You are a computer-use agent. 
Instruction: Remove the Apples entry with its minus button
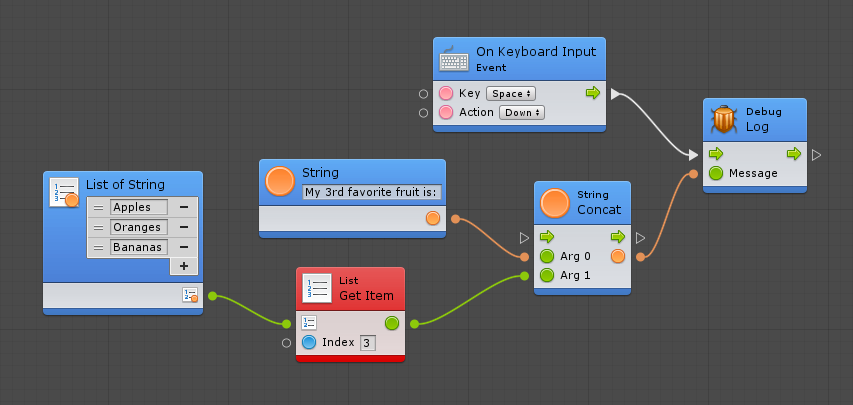point(184,207)
